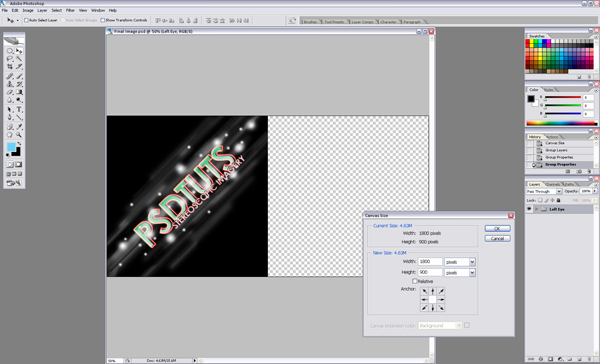Screen dimensions: 600x364
Task: Open the Image menu
Action: [x=28, y=10]
